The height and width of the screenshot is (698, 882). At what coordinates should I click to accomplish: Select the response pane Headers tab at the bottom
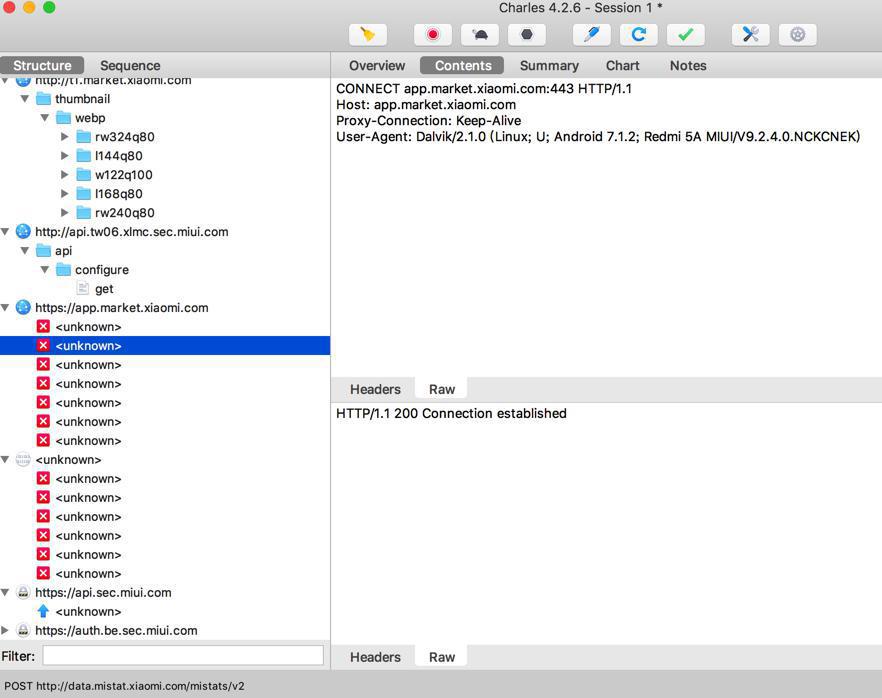point(375,657)
